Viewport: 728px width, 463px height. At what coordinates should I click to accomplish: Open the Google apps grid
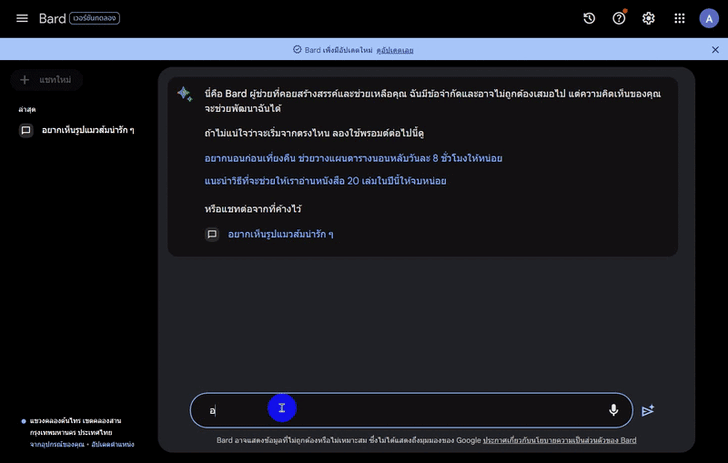pos(679,18)
